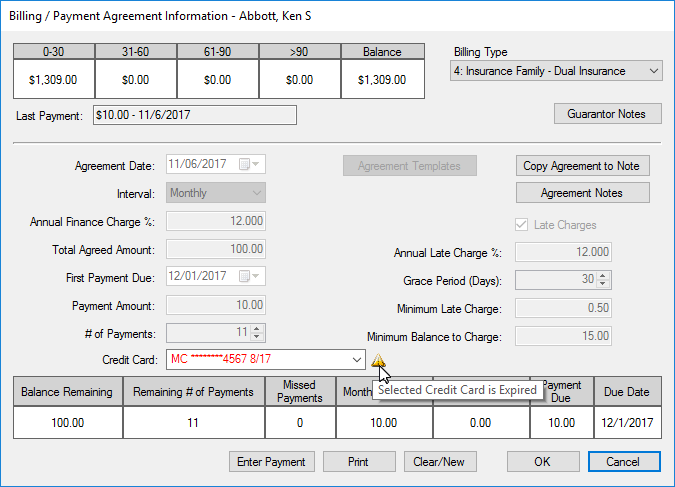Print the payment agreement
Viewport: 675px width, 487px height.
tap(359, 462)
